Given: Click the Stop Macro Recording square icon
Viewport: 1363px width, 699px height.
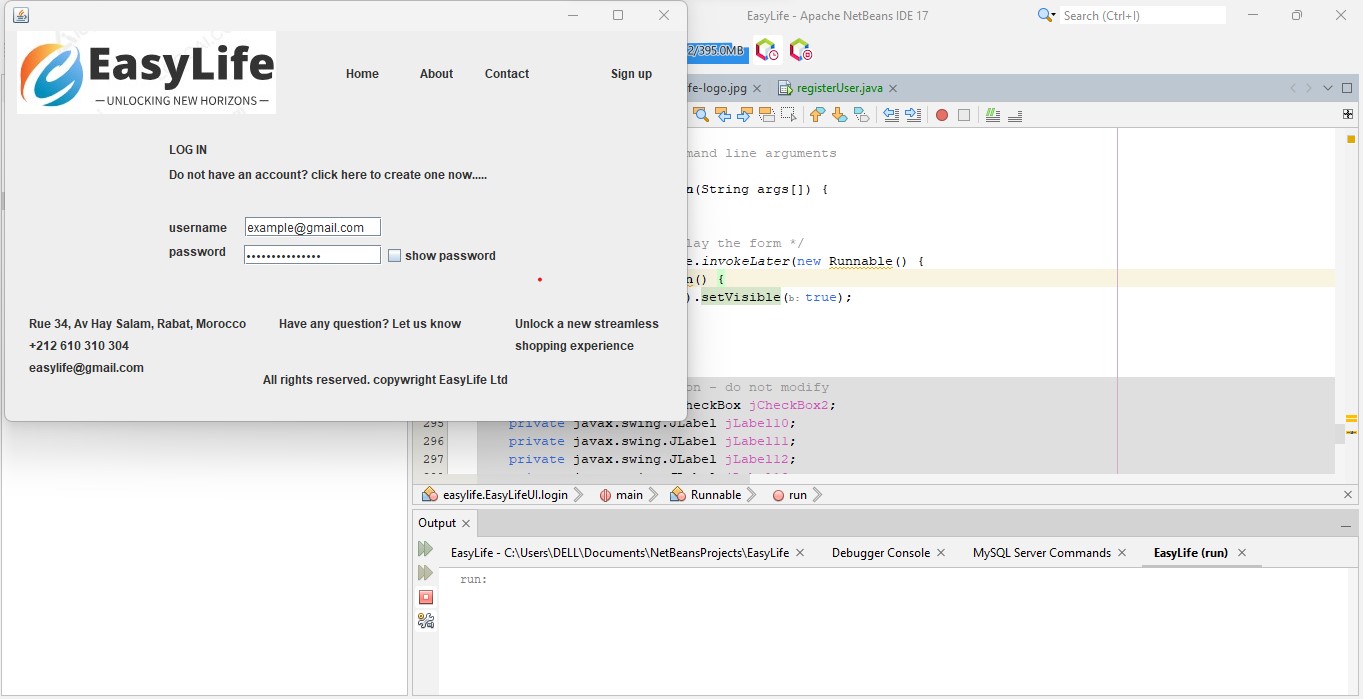Looking at the screenshot, I should tap(964, 115).
